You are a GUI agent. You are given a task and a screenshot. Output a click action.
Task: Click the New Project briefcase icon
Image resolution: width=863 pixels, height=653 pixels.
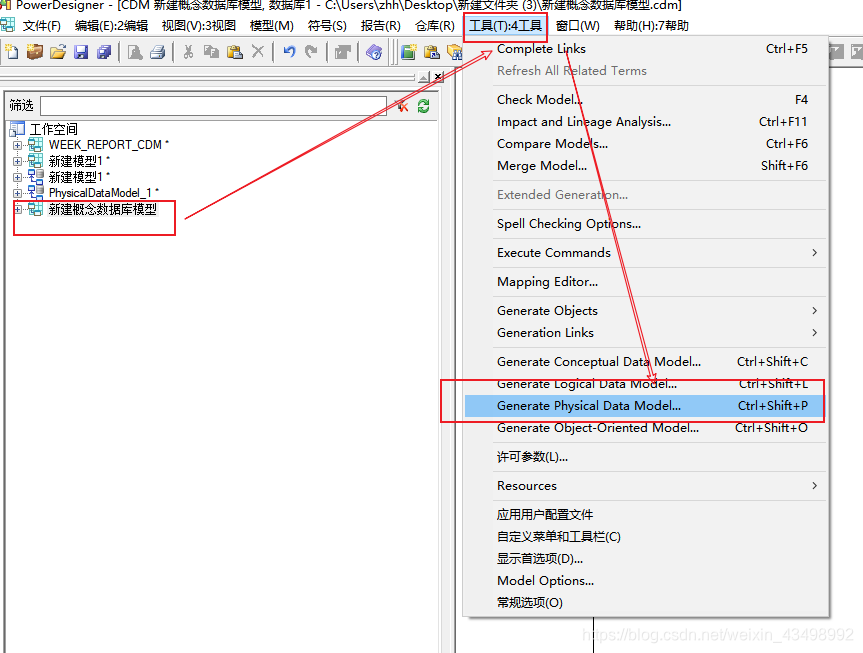[35, 52]
